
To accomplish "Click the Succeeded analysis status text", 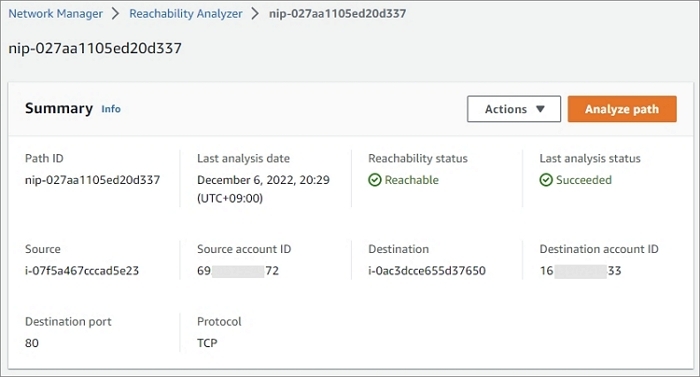I will [584, 180].
